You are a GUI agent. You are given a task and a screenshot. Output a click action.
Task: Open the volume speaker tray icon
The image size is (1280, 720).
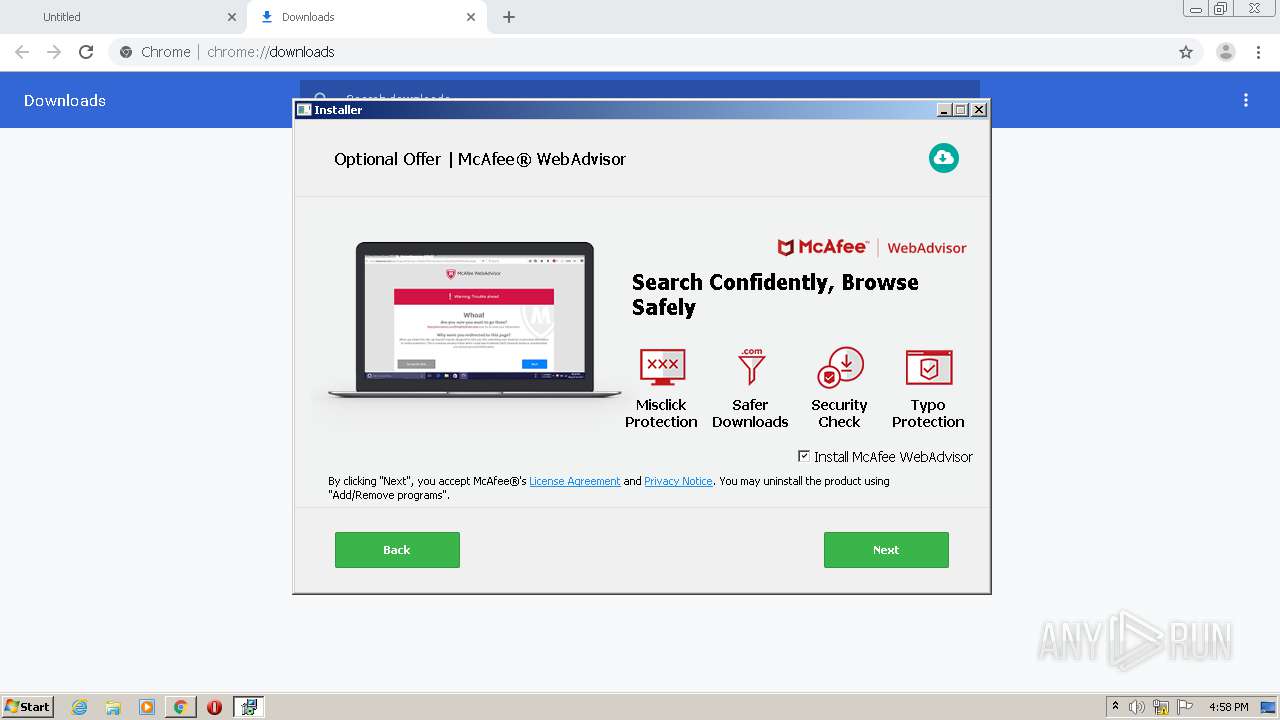click(1136, 707)
